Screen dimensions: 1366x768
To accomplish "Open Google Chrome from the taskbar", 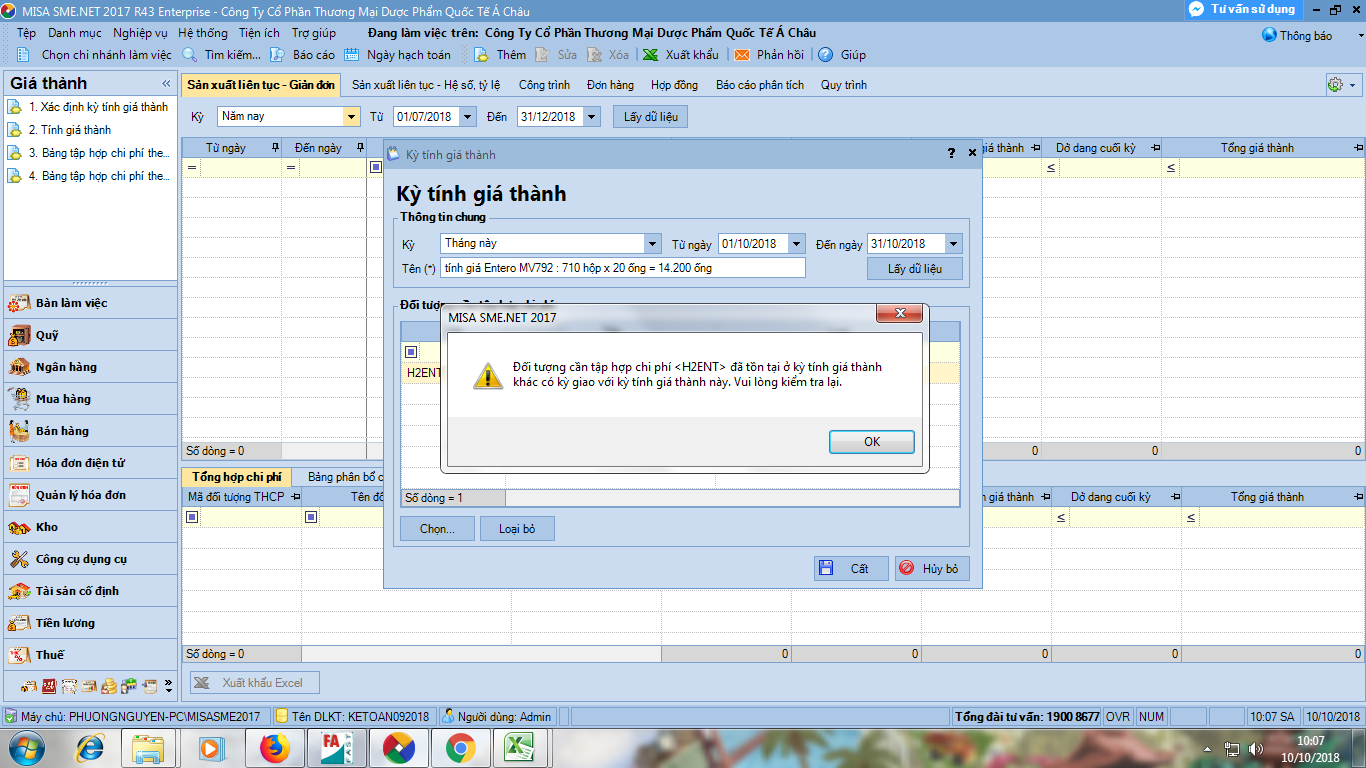I will click(460, 747).
